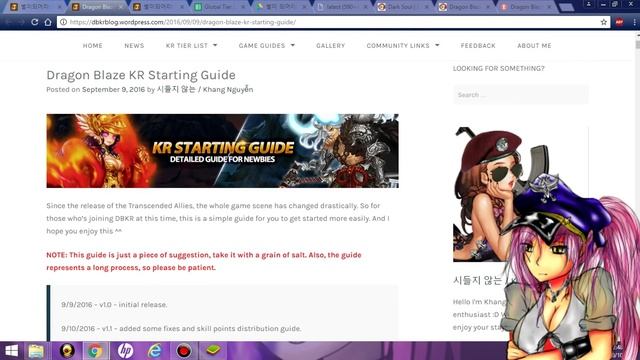Screen dimensions: 640x360
Task: Open the ABOUT ME menu item
Action: click(x=534, y=46)
